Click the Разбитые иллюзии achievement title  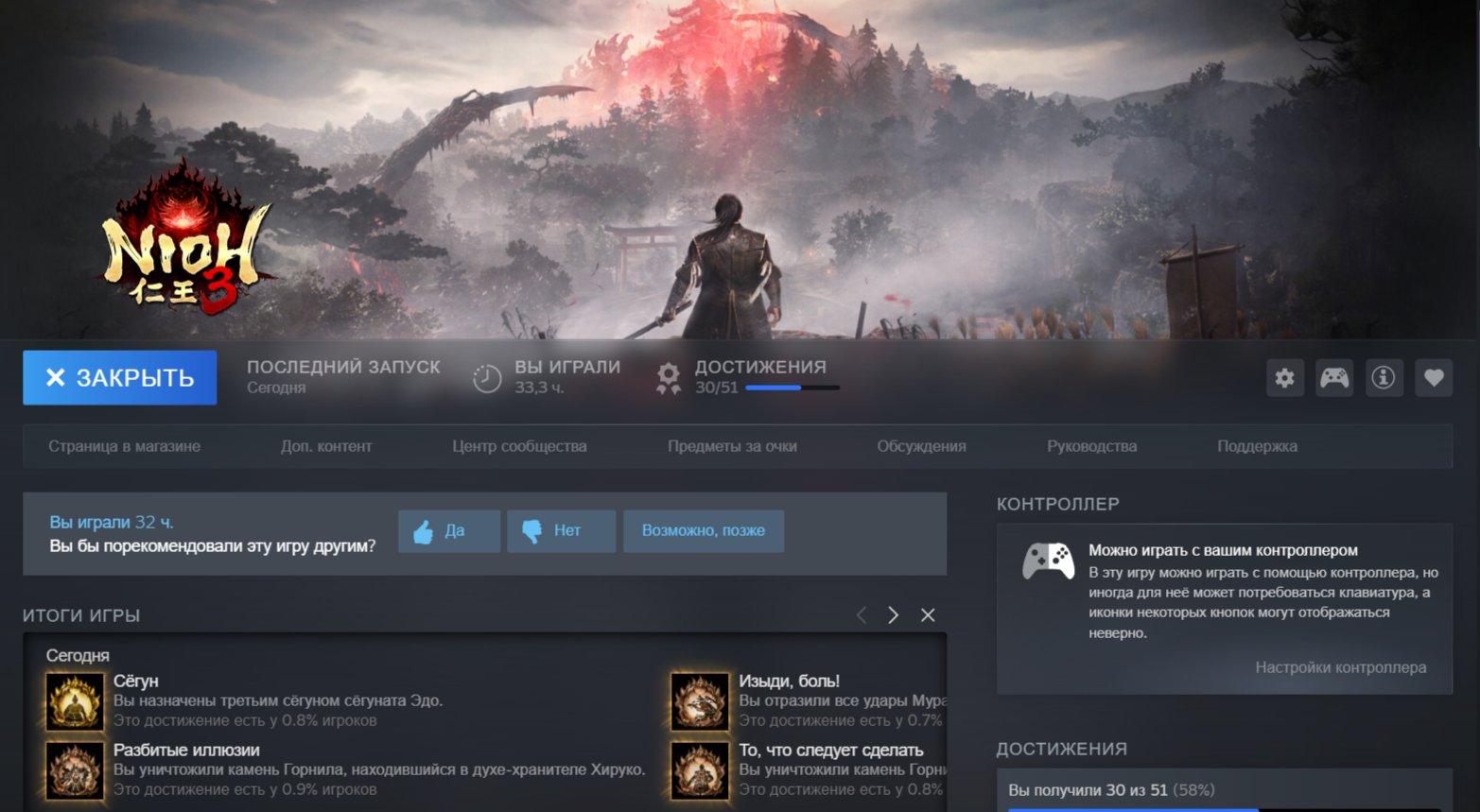click(x=186, y=750)
